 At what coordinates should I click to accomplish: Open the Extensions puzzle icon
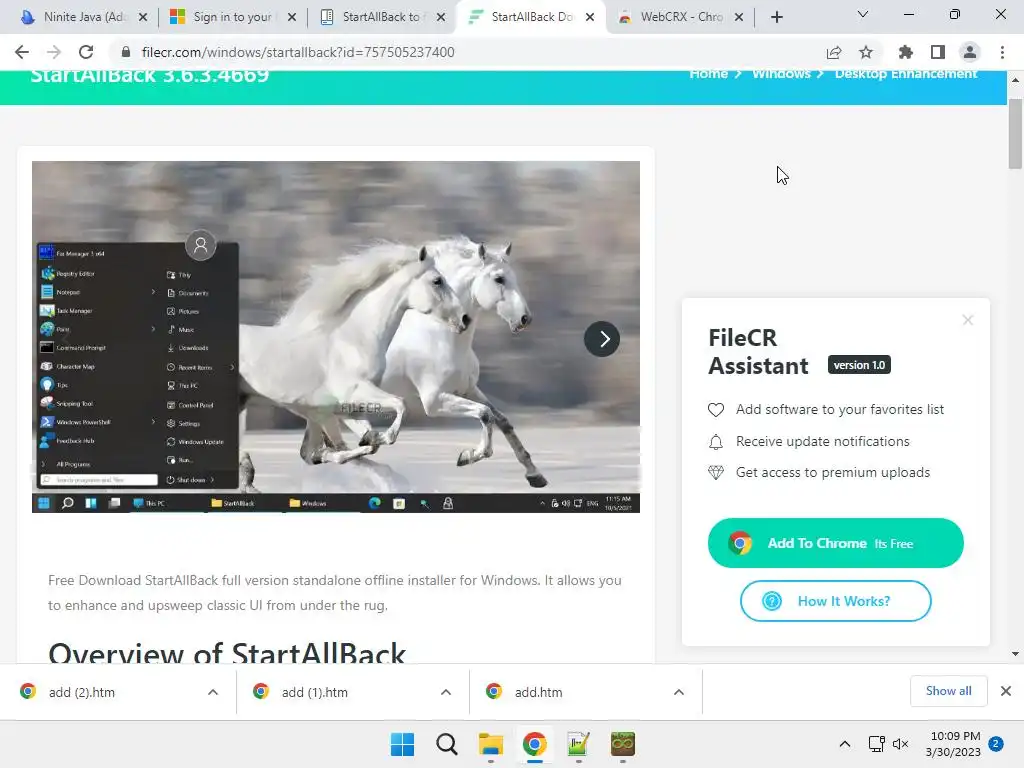coord(905,52)
